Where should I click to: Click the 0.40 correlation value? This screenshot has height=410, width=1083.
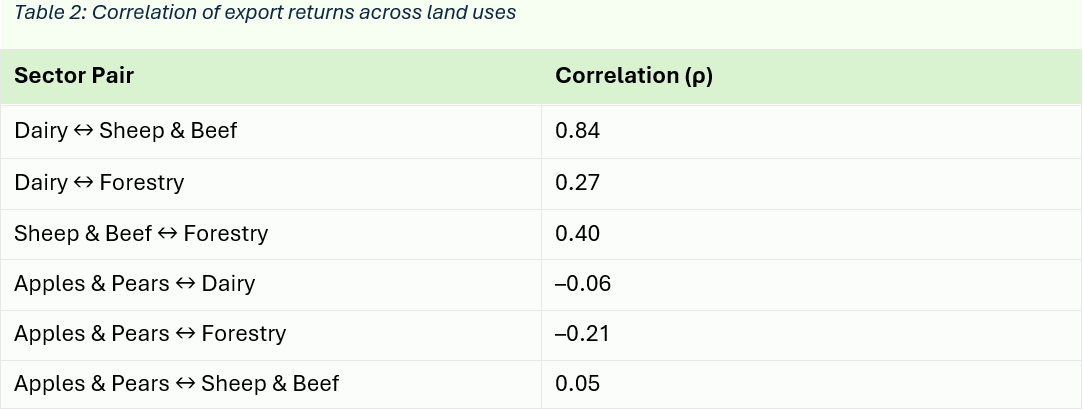[x=578, y=234]
